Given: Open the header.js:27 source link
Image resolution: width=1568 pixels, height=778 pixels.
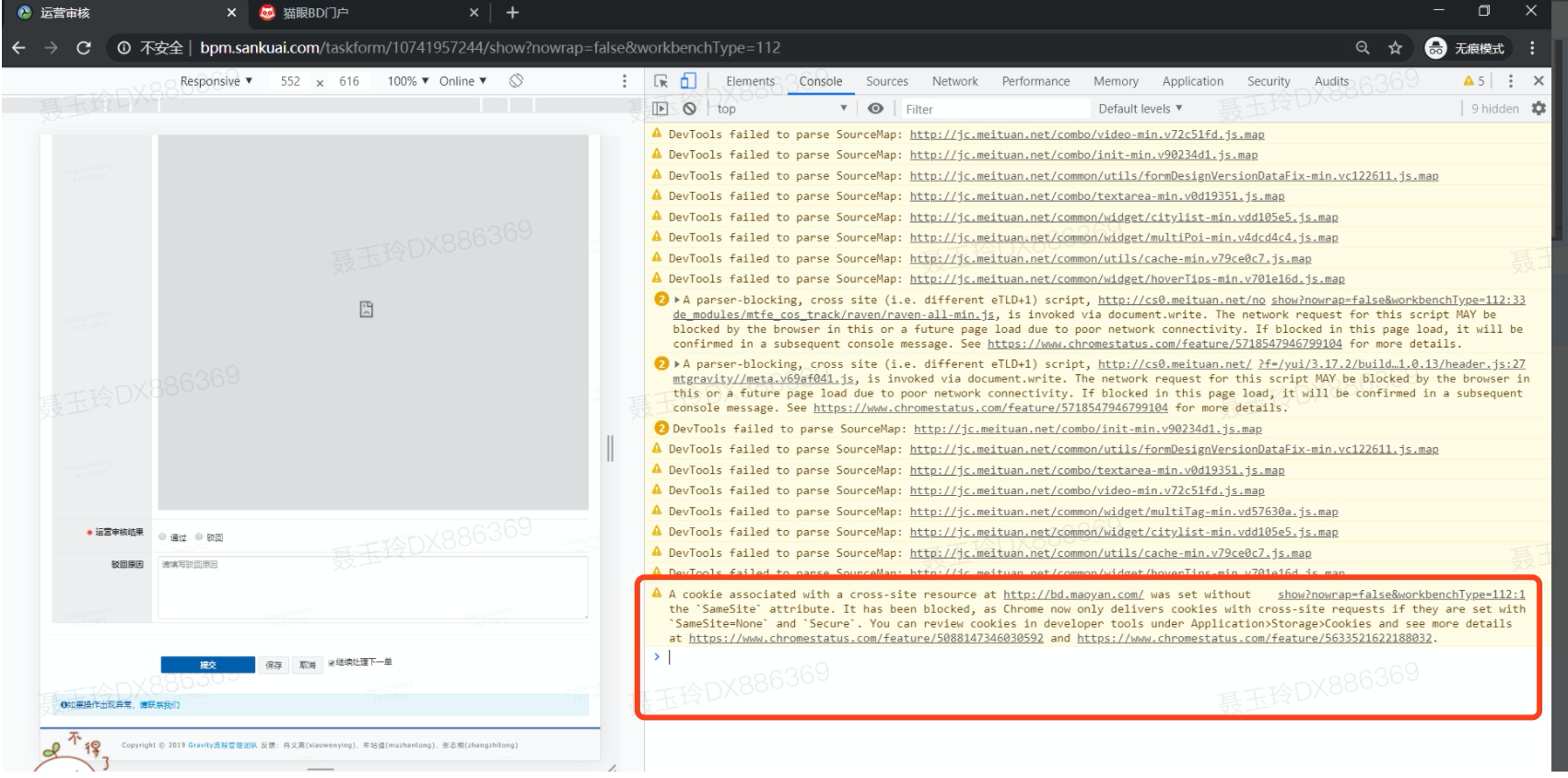Looking at the screenshot, I should (1391, 364).
